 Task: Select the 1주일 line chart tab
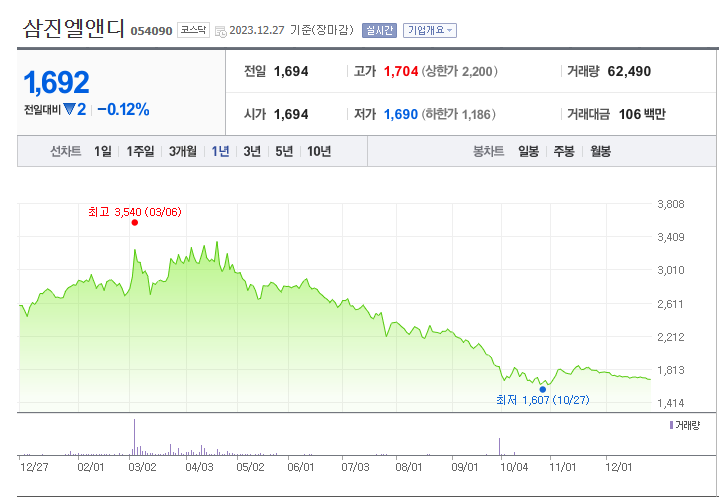(x=140, y=151)
